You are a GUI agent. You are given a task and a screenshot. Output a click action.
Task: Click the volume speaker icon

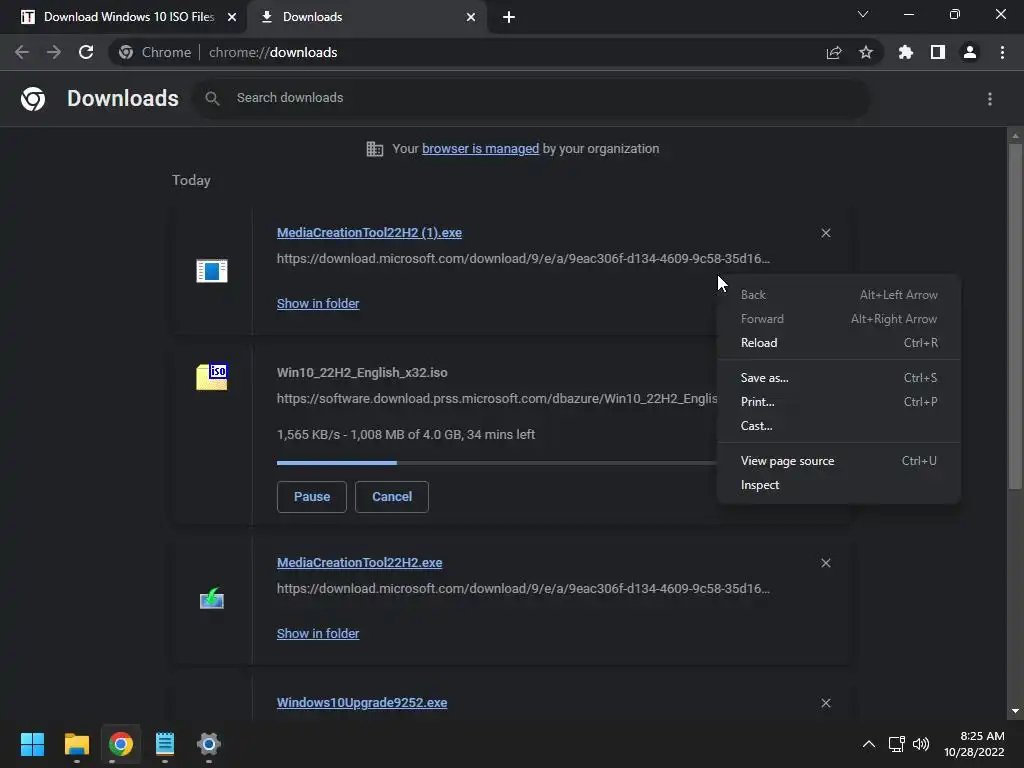point(921,744)
